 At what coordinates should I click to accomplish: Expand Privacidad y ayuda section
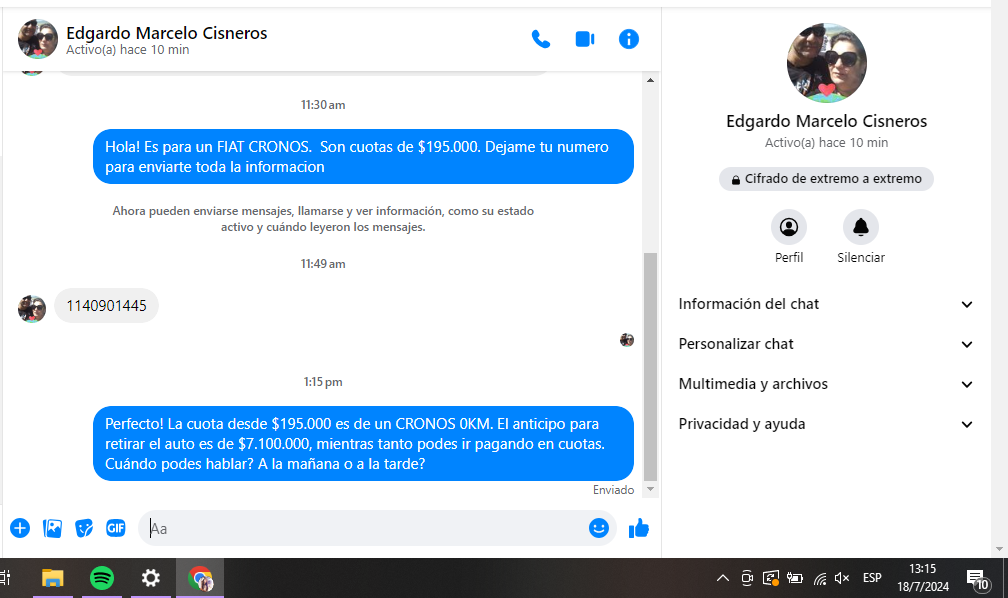coord(826,424)
